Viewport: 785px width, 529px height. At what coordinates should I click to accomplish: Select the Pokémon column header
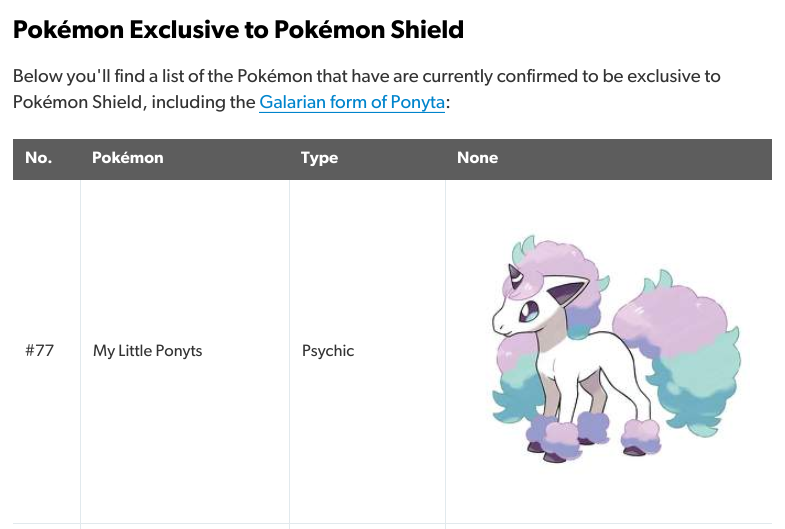point(128,158)
